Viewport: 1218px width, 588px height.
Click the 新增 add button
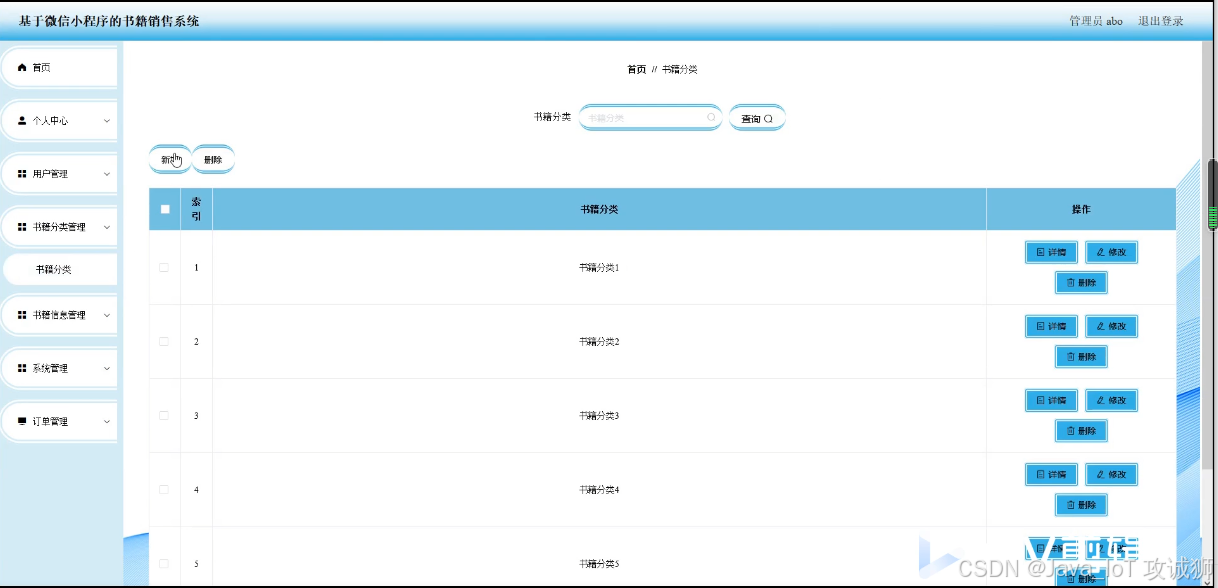[x=170, y=159]
